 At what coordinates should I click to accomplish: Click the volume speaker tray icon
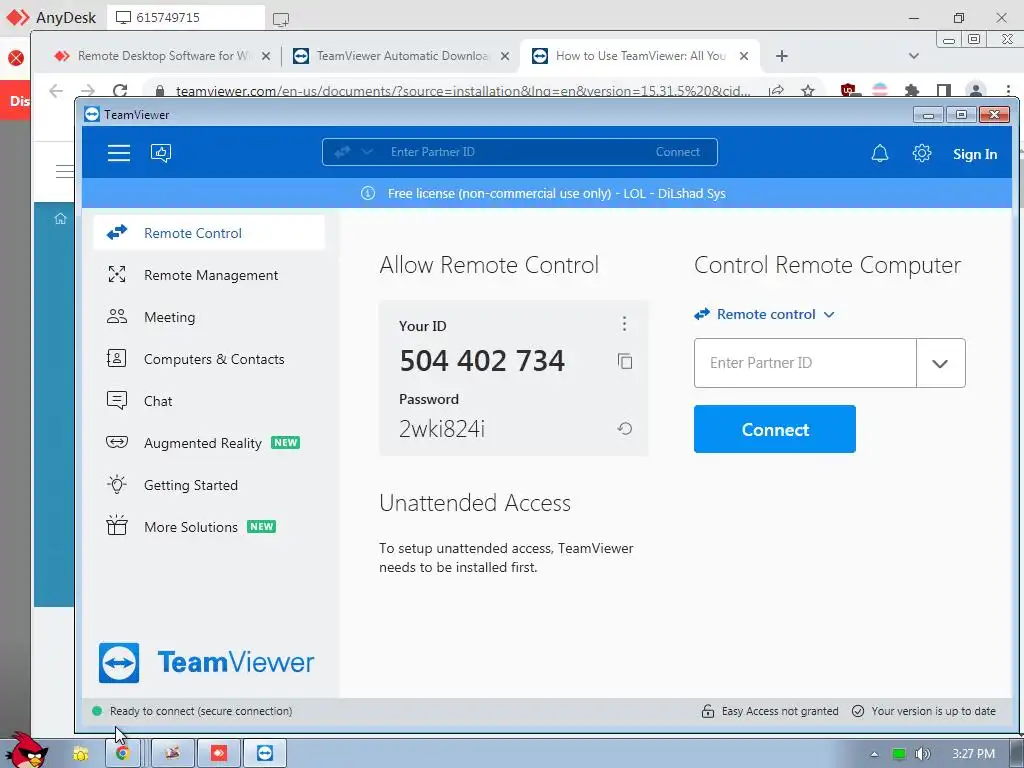tap(922, 754)
